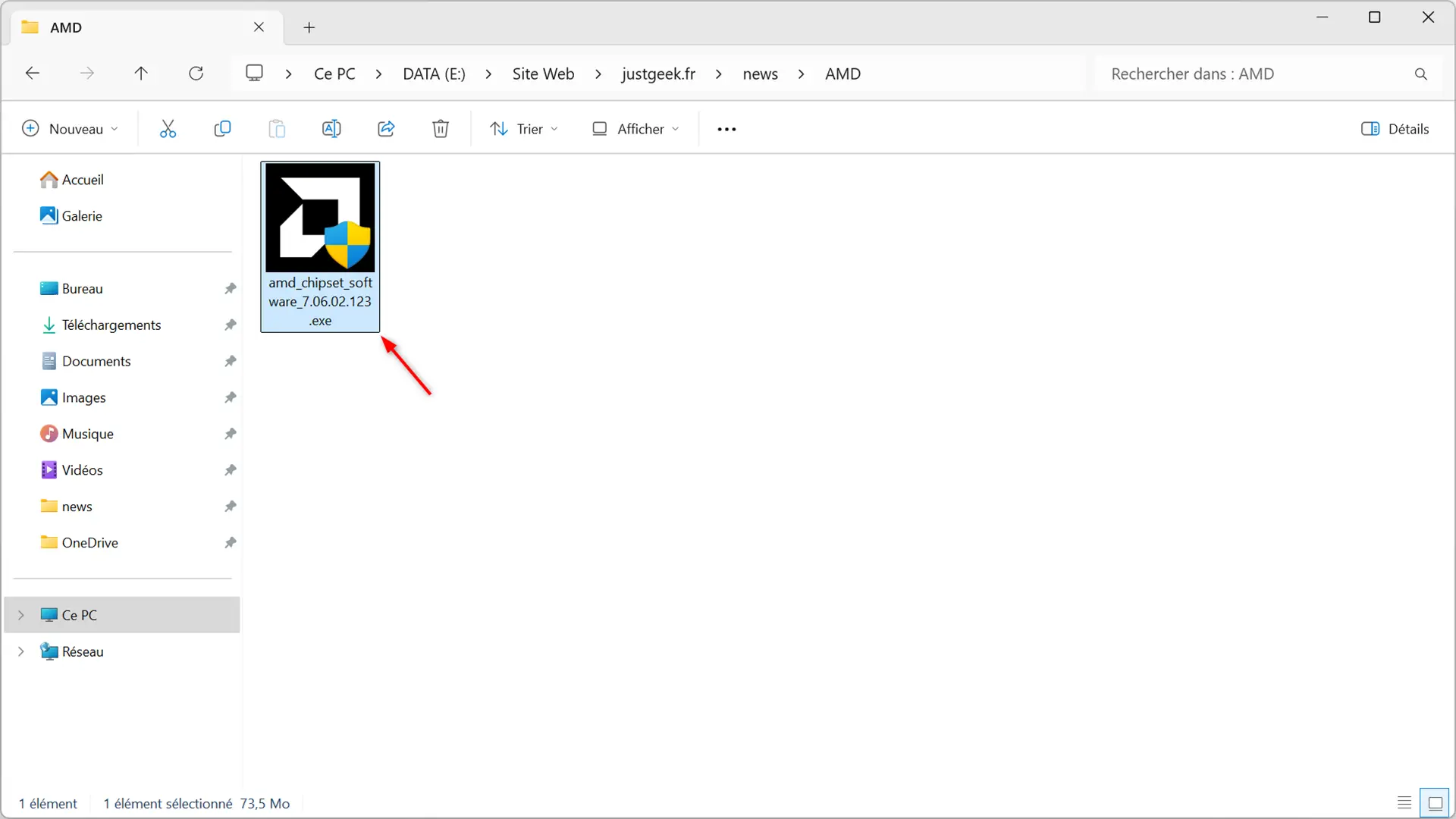
Task: Go forward with the right arrow
Action: tap(87, 74)
